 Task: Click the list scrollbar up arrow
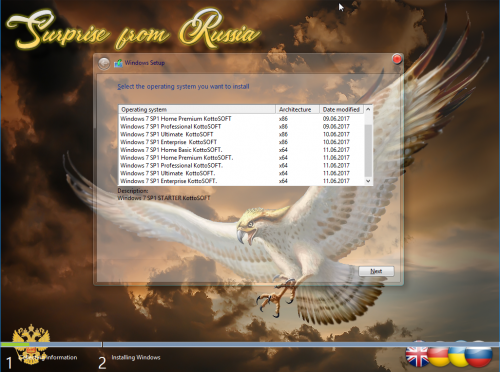pyautogui.click(x=368, y=109)
